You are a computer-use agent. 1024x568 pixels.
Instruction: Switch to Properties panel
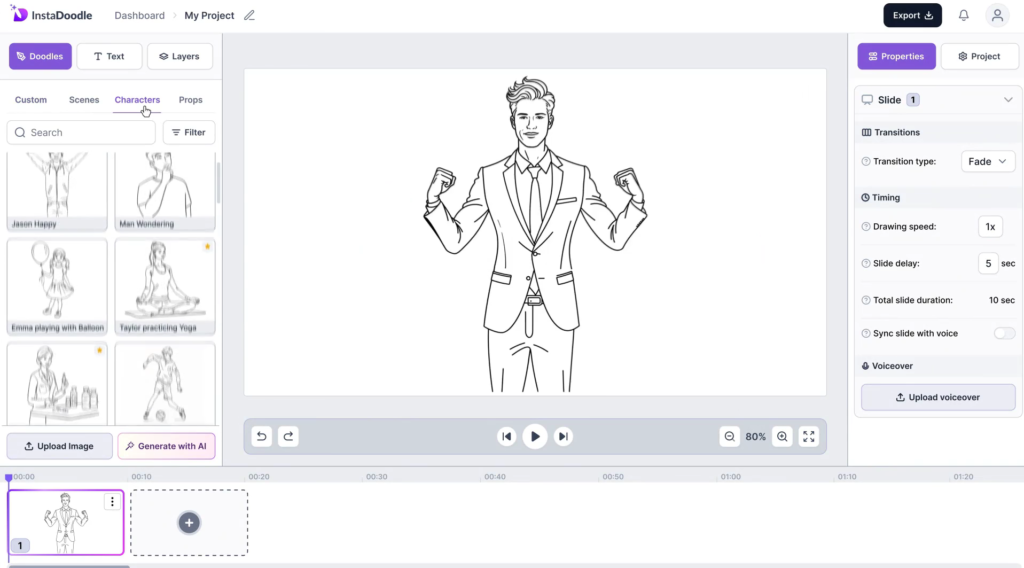[896, 56]
